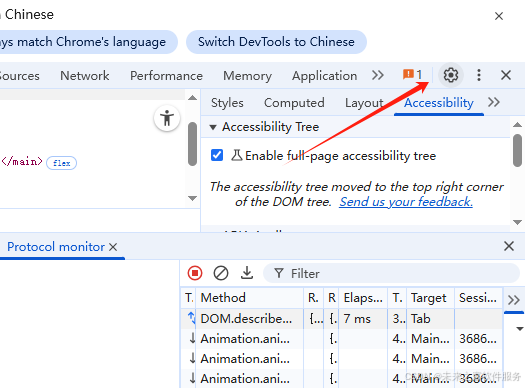Switch to accessibility tree view button
Image resolution: width=525 pixels, height=388 pixels.
click(x=167, y=118)
